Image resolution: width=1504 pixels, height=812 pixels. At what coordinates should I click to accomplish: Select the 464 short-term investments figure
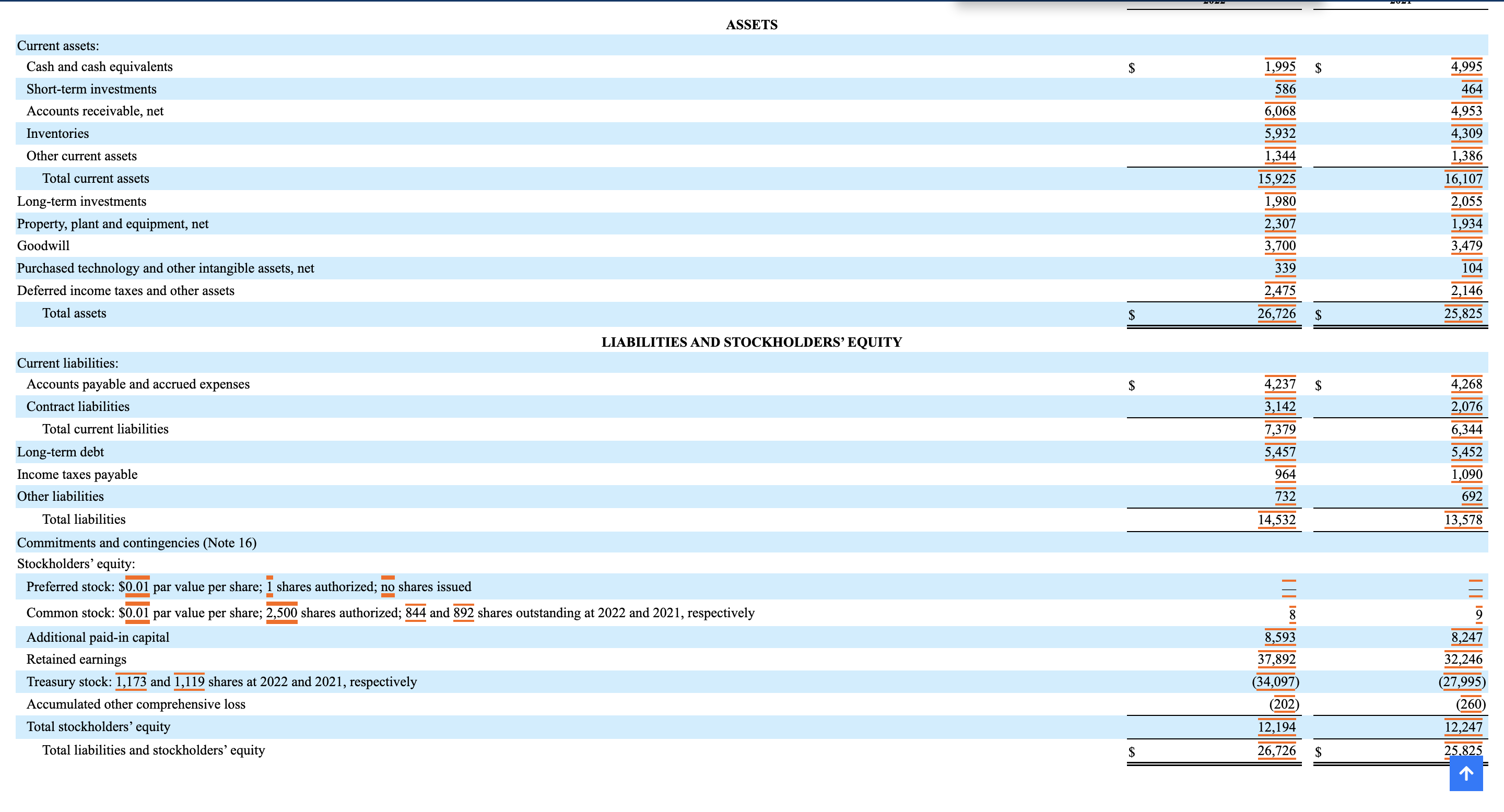click(x=1471, y=89)
